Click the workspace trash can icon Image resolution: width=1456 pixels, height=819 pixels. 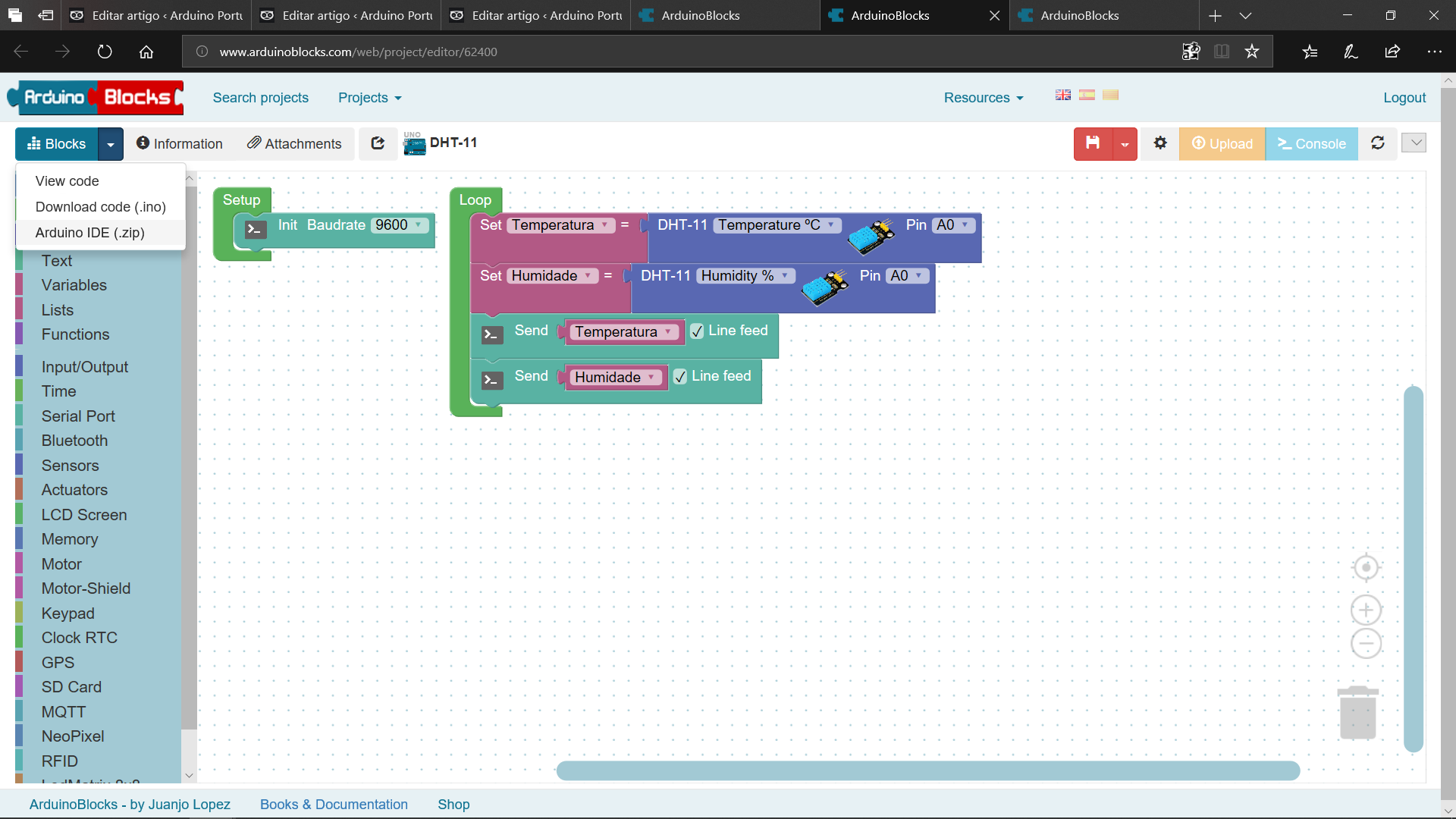click(1357, 713)
